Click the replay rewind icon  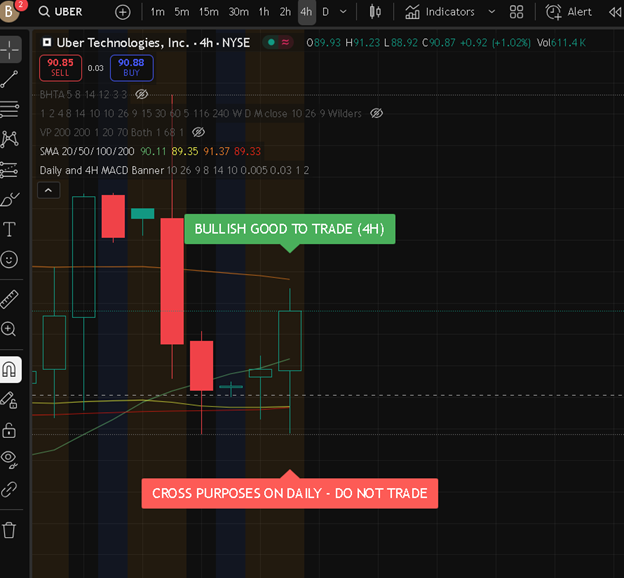click(x=615, y=12)
